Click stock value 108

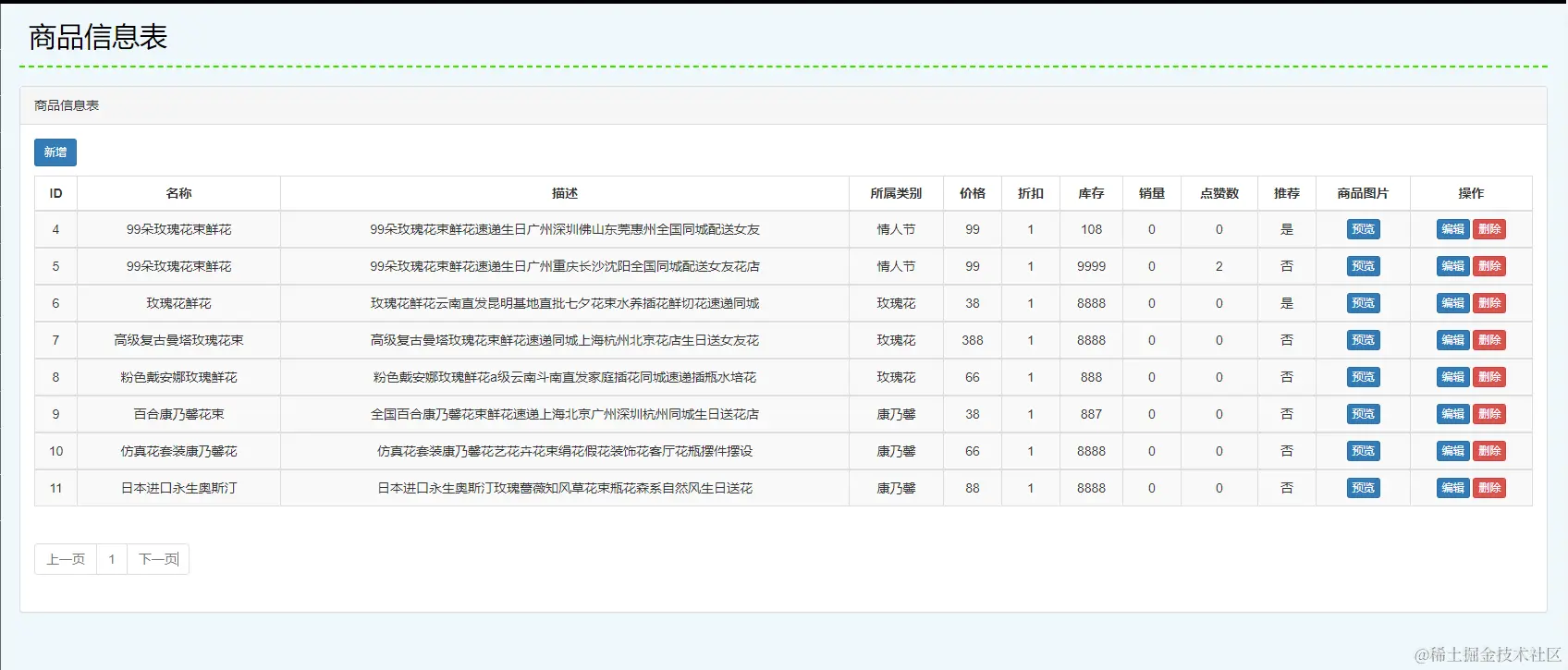pos(1091,229)
